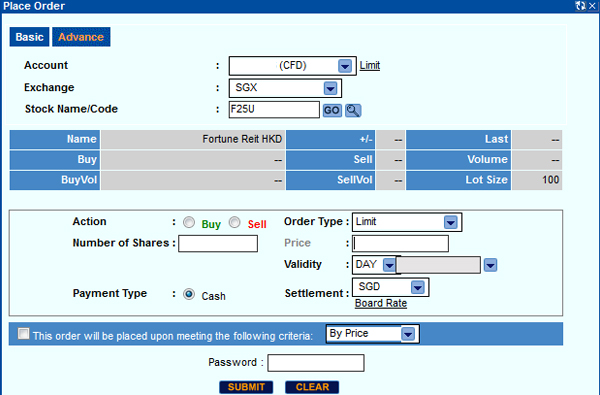Switch to the Advance tab

point(81,37)
